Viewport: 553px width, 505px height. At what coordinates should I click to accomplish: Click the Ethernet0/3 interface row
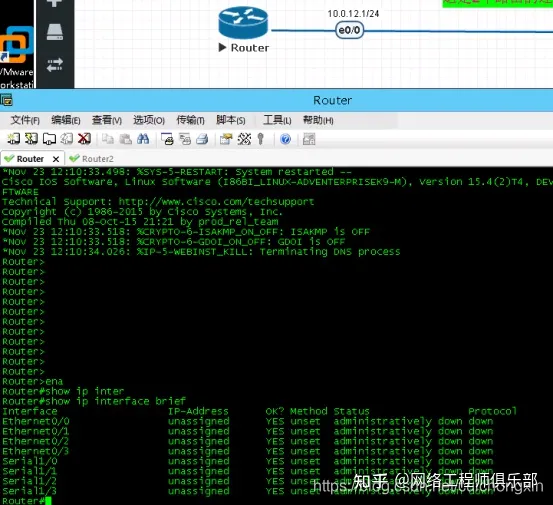[x=248, y=451]
